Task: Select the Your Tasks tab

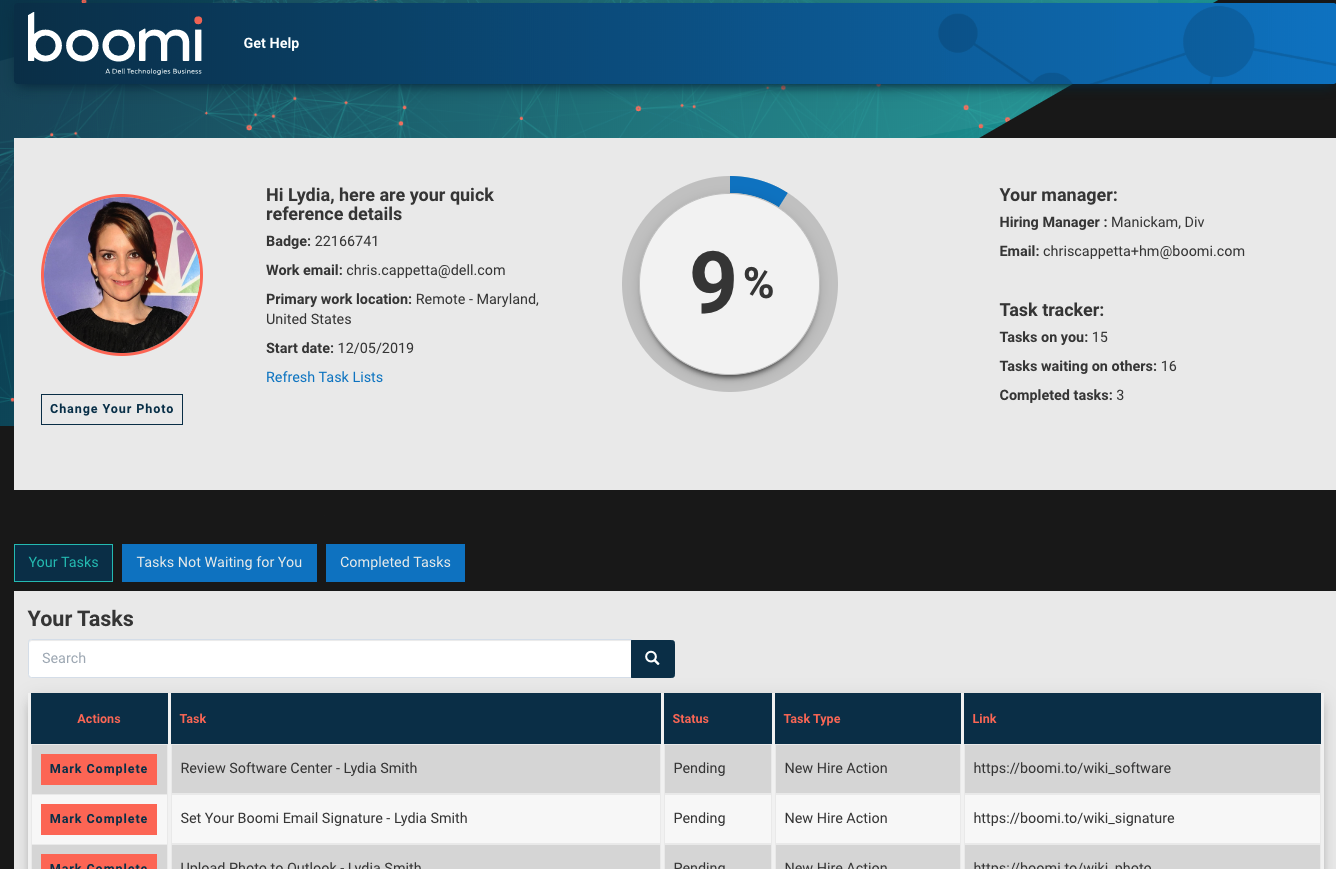Action: (63, 562)
